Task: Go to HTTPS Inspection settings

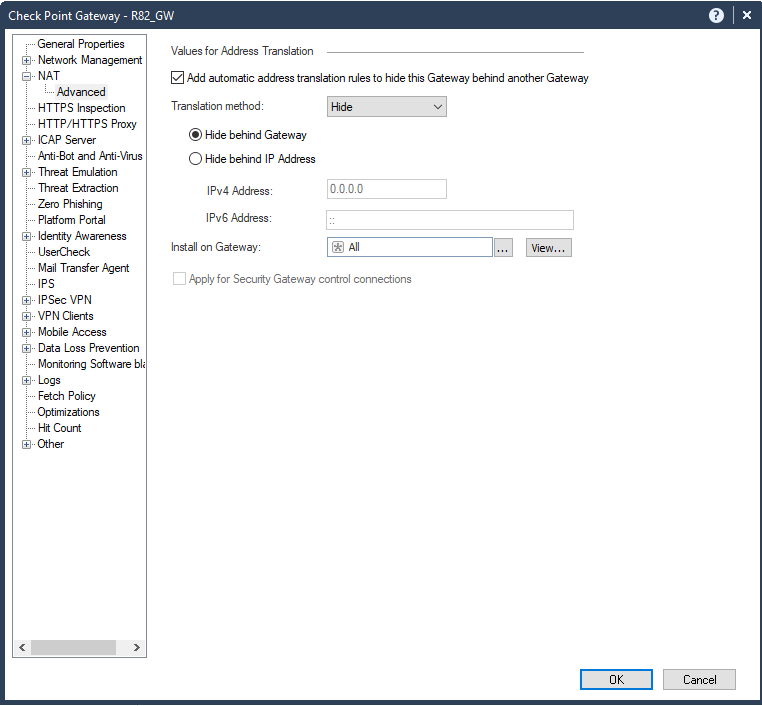Action: point(82,108)
